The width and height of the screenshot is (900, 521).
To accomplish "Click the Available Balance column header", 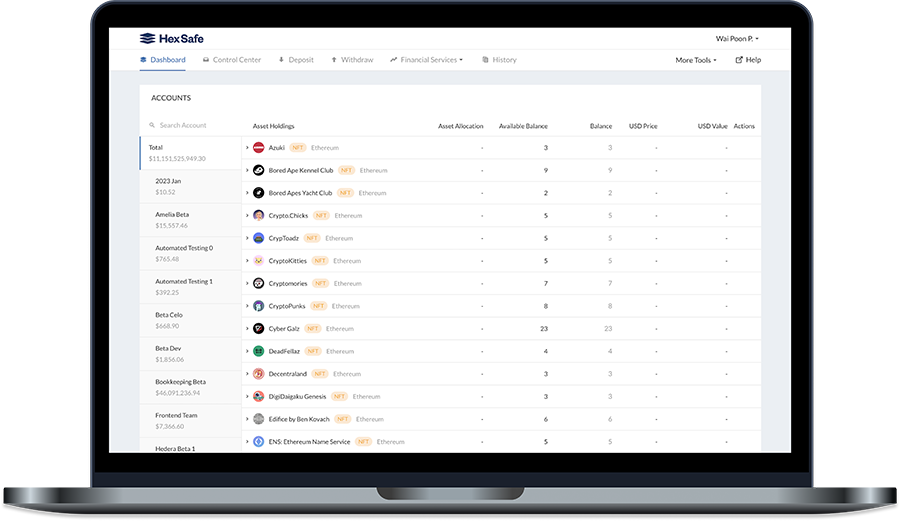I will click(523, 126).
